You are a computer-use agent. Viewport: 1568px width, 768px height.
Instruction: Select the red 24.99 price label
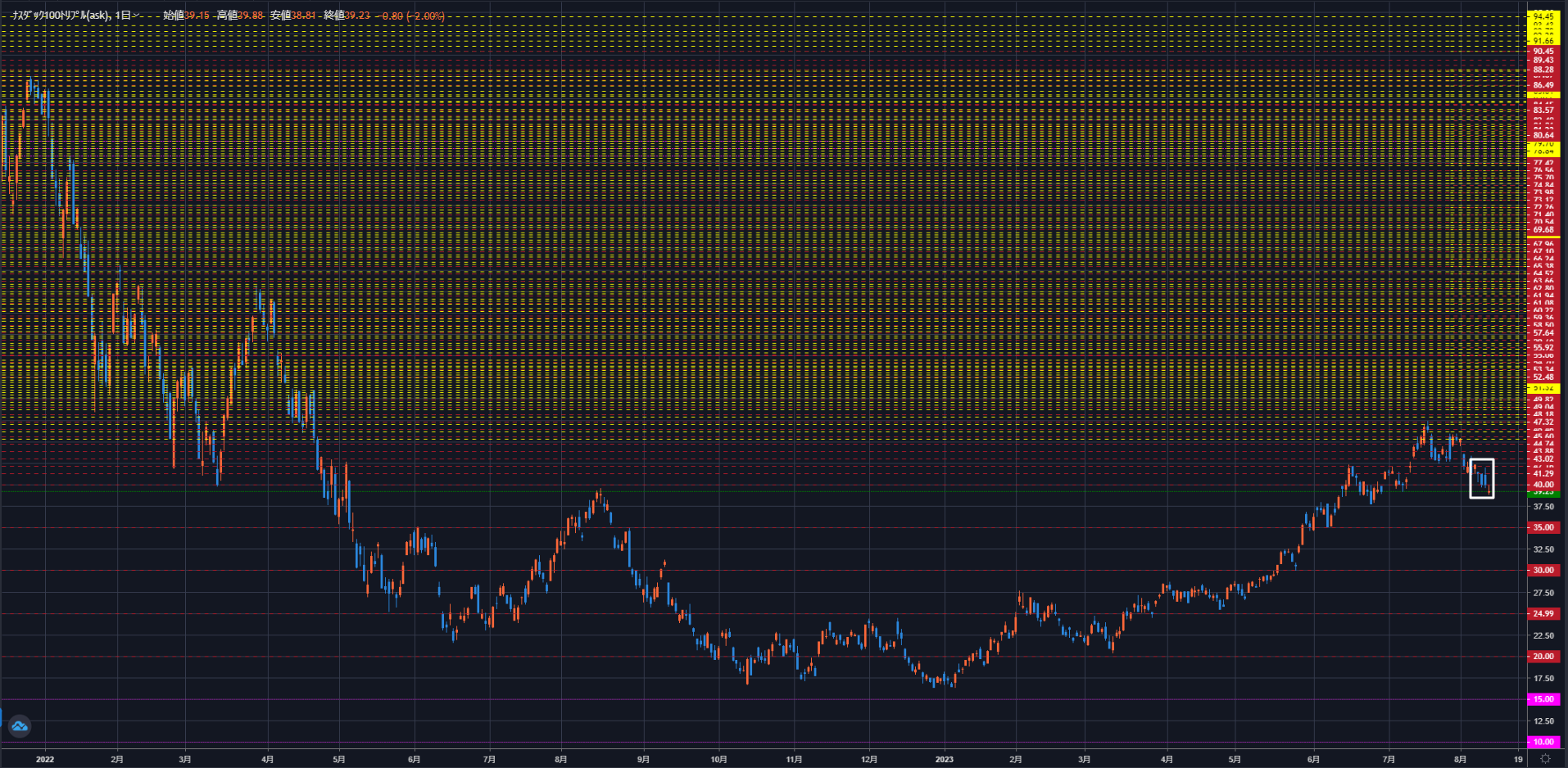[1543, 613]
